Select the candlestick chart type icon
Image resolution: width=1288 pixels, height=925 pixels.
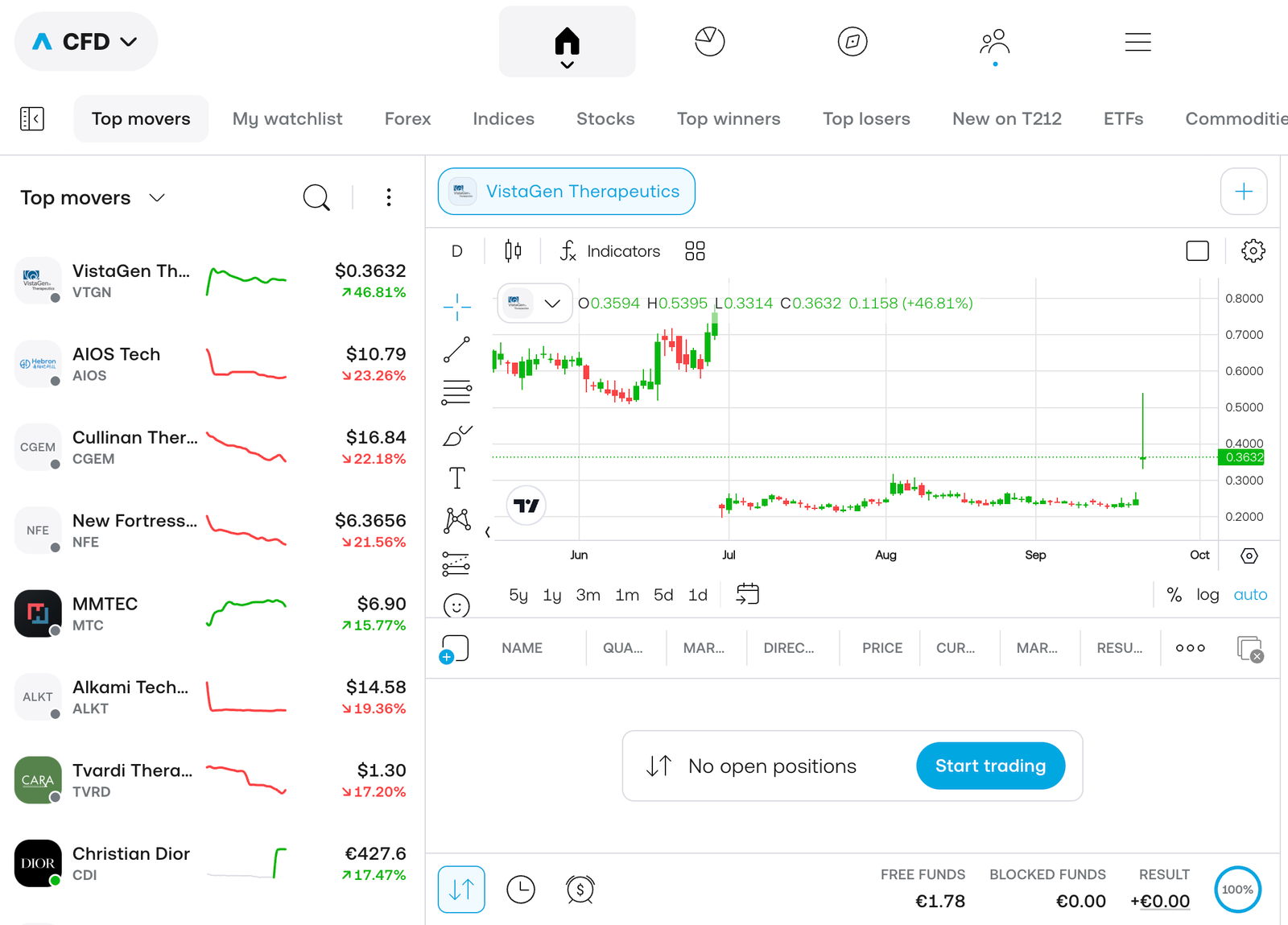[x=513, y=251]
